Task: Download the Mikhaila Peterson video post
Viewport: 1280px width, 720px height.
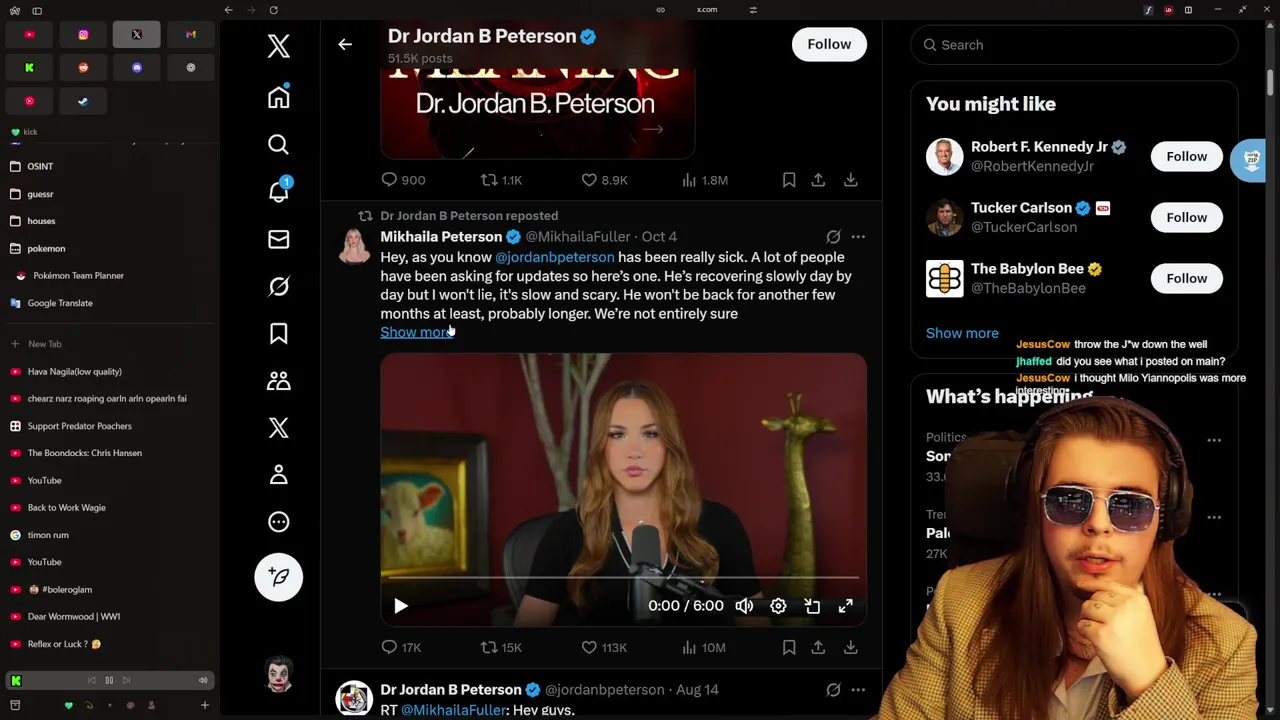Action: (x=850, y=647)
